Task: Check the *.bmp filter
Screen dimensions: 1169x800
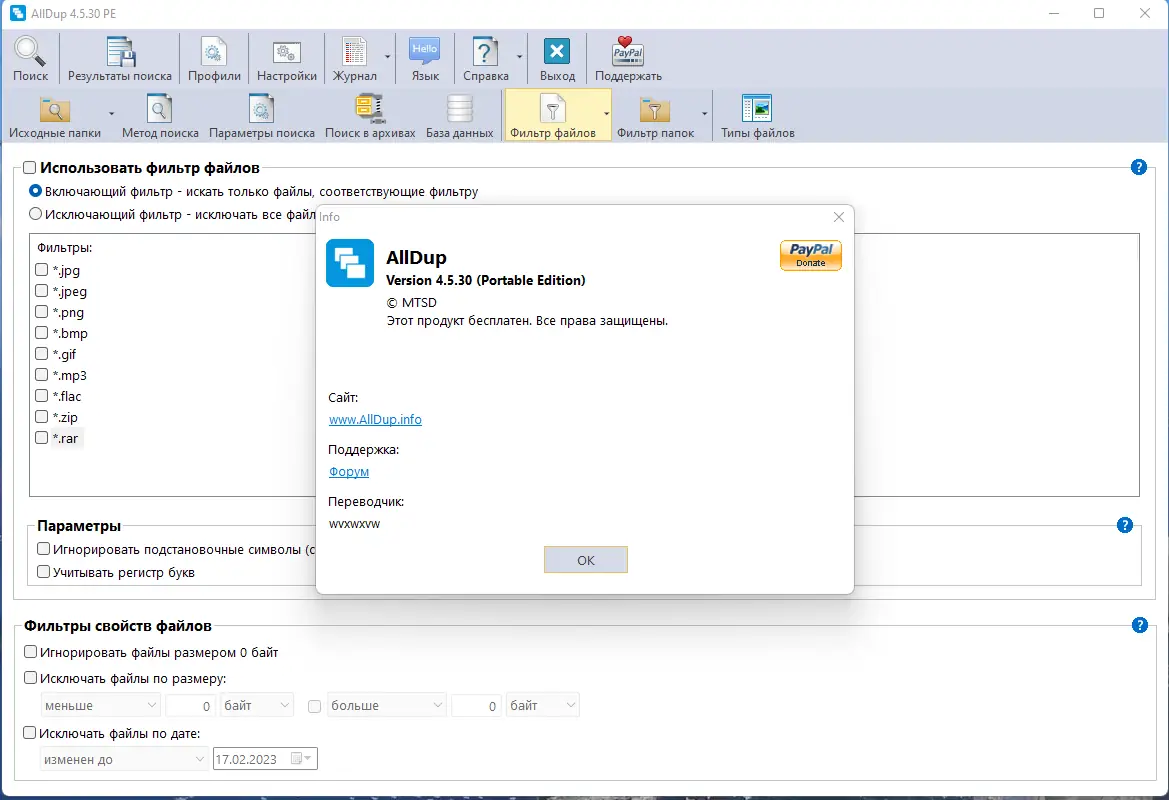Action: click(x=42, y=333)
